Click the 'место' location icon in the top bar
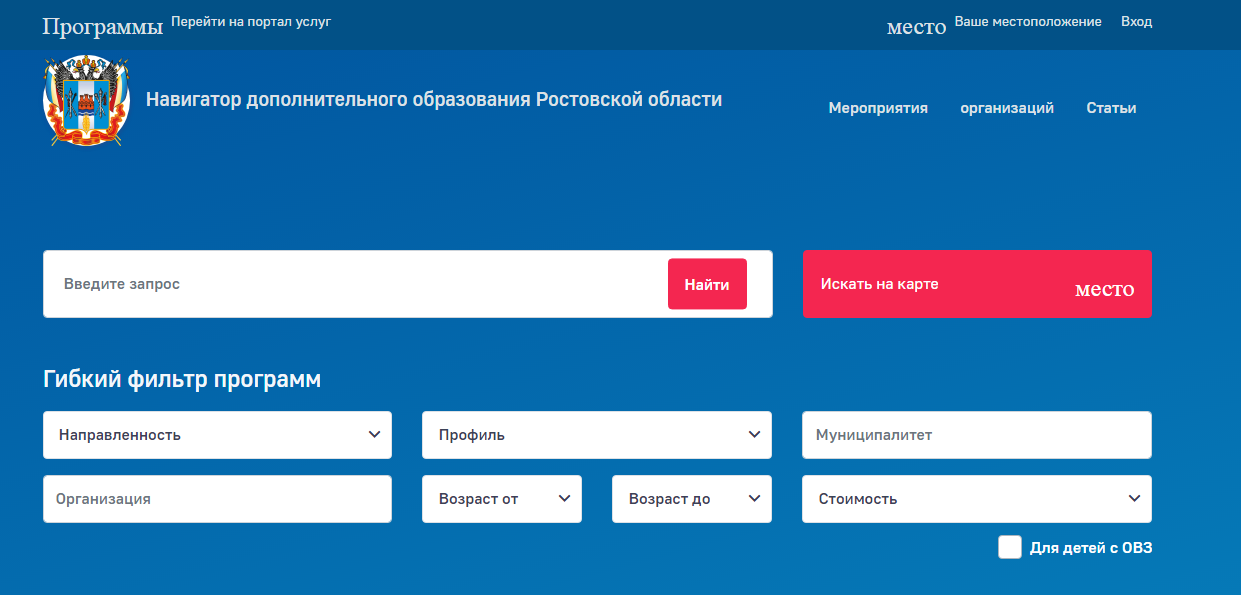 pos(916,27)
